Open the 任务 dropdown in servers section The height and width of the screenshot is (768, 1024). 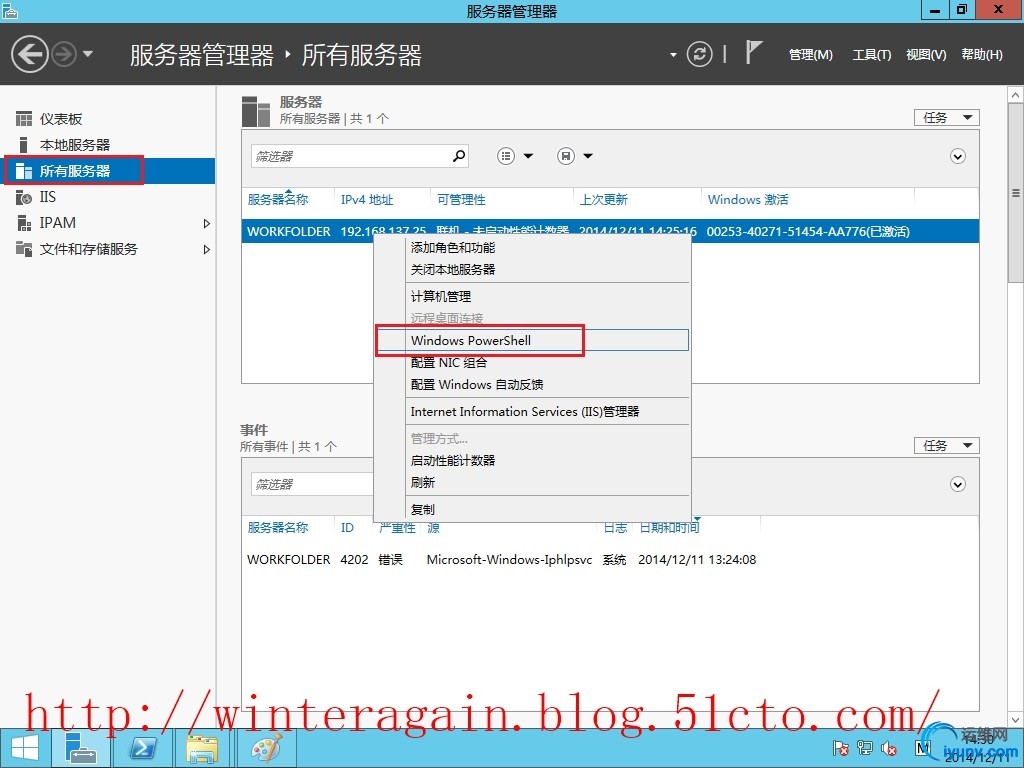tap(946, 118)
